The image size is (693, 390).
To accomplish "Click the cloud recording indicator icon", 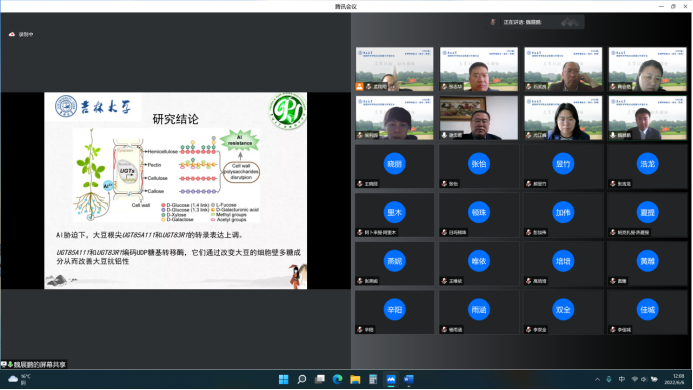I will point(12,34).
